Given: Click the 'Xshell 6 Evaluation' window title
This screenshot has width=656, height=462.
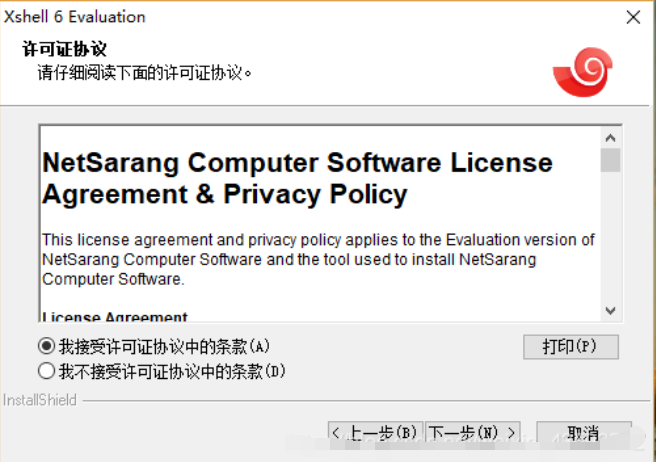Looking at the screenshot, I should point(74,17).
